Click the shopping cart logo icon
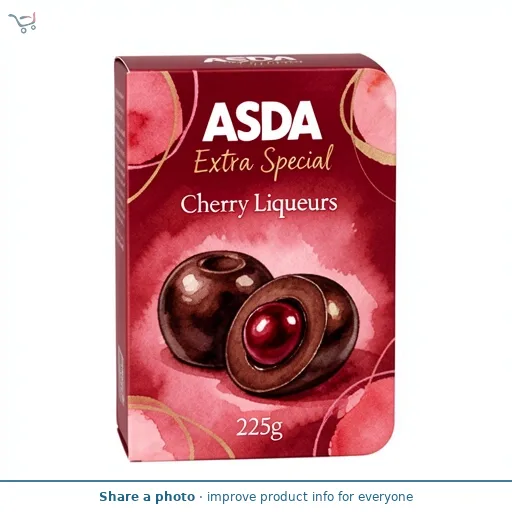512x512 pixels. coord(22,22)
